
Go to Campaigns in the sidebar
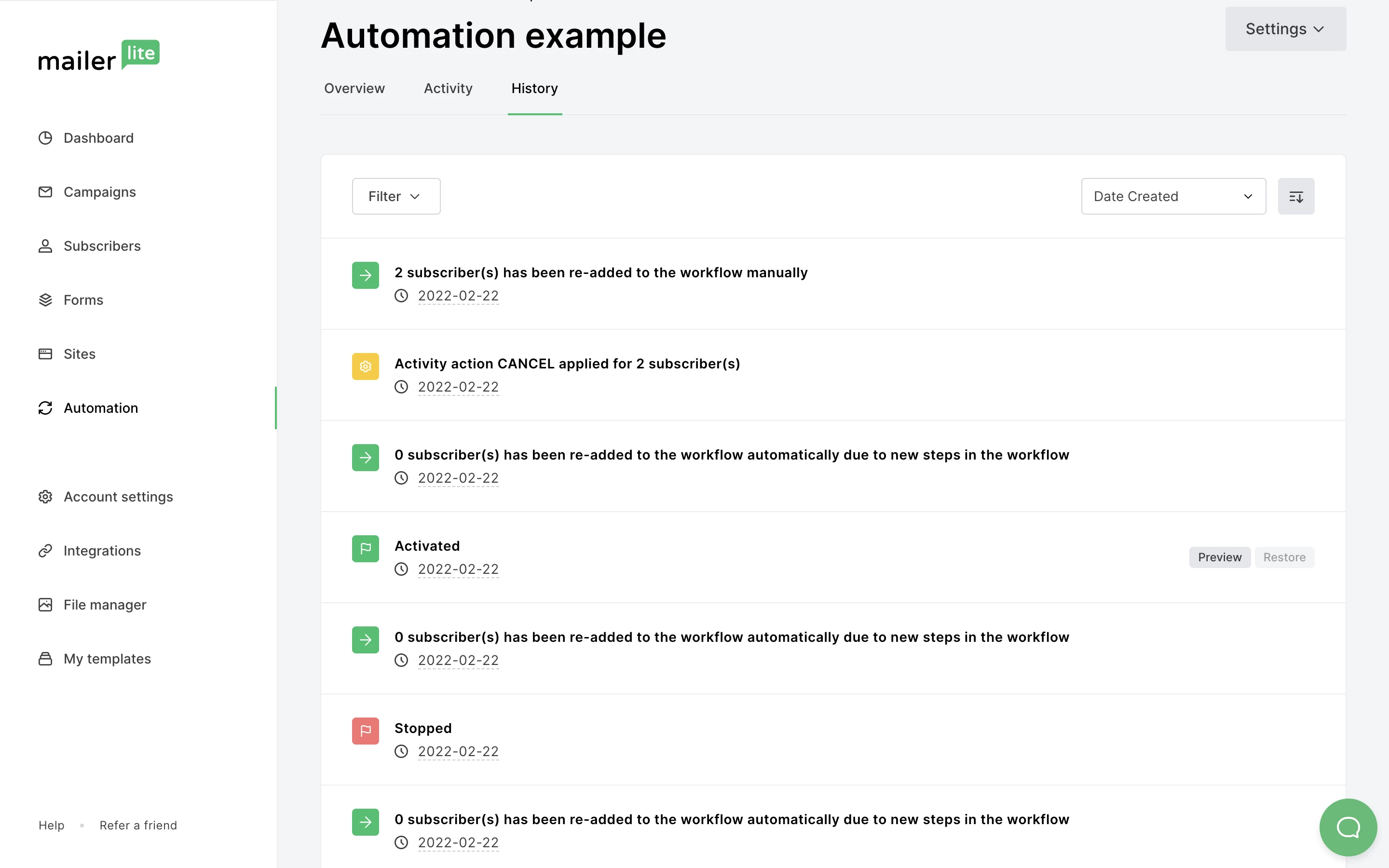tap(99, 192)
